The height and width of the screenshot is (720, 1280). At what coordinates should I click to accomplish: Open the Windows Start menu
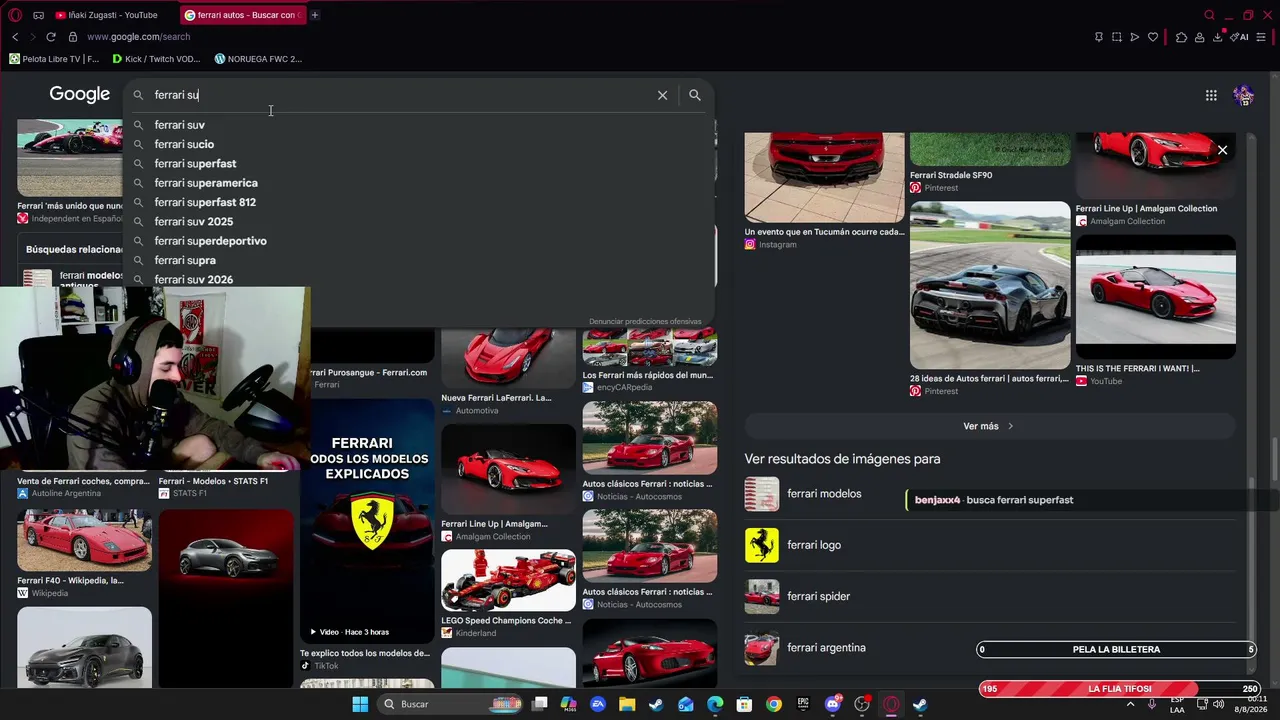pos(360,704)
